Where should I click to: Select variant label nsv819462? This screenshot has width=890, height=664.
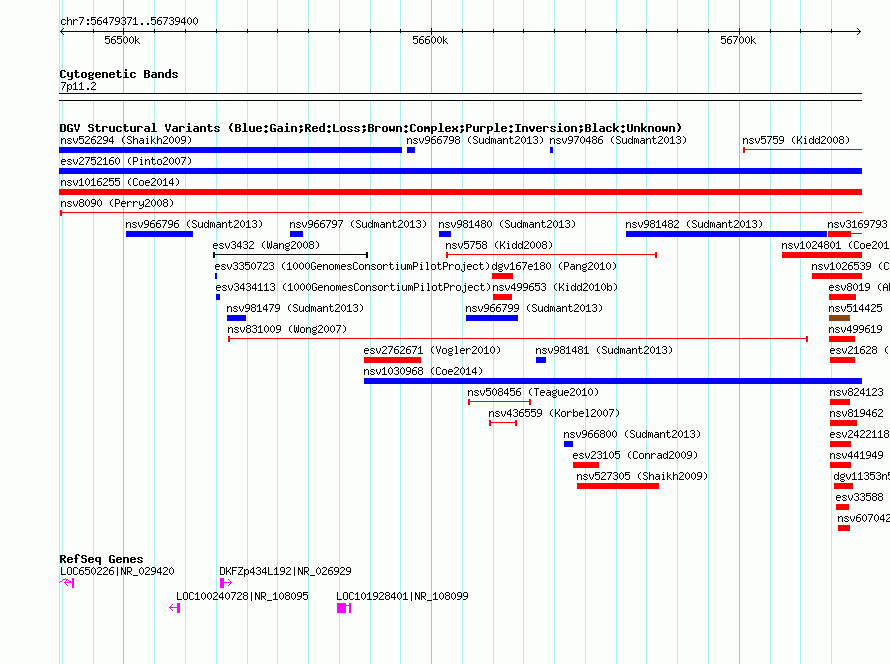pos(857,413)
